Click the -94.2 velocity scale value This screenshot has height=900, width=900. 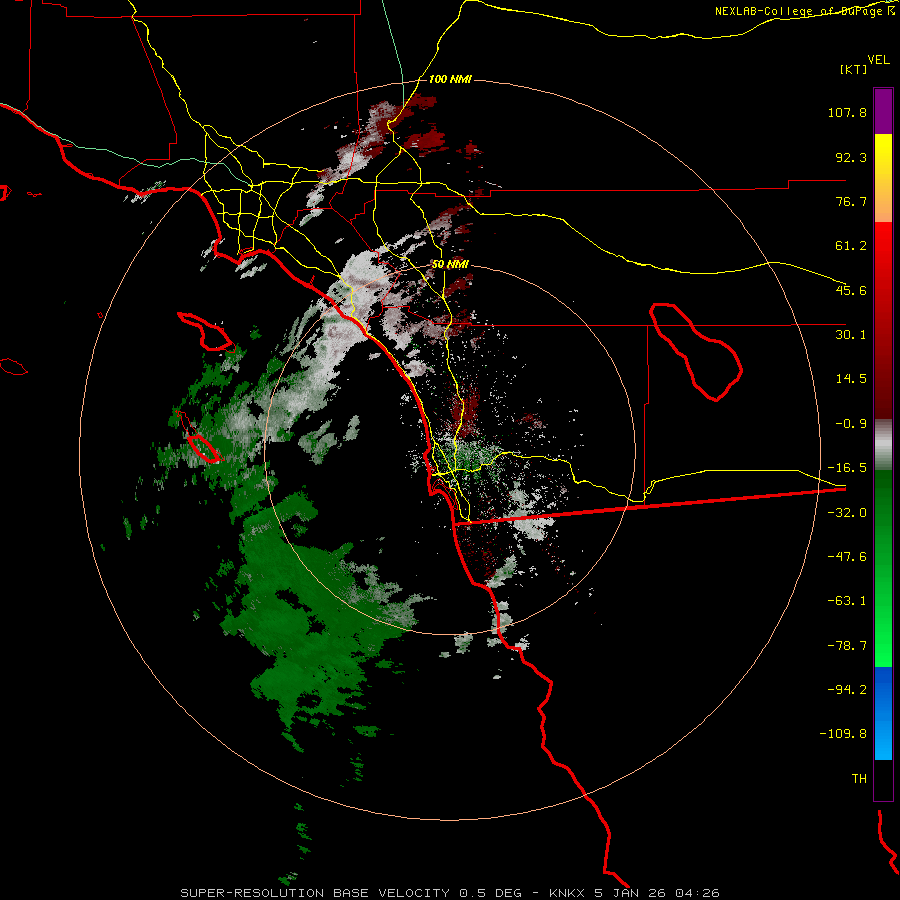tap(847, 690)
